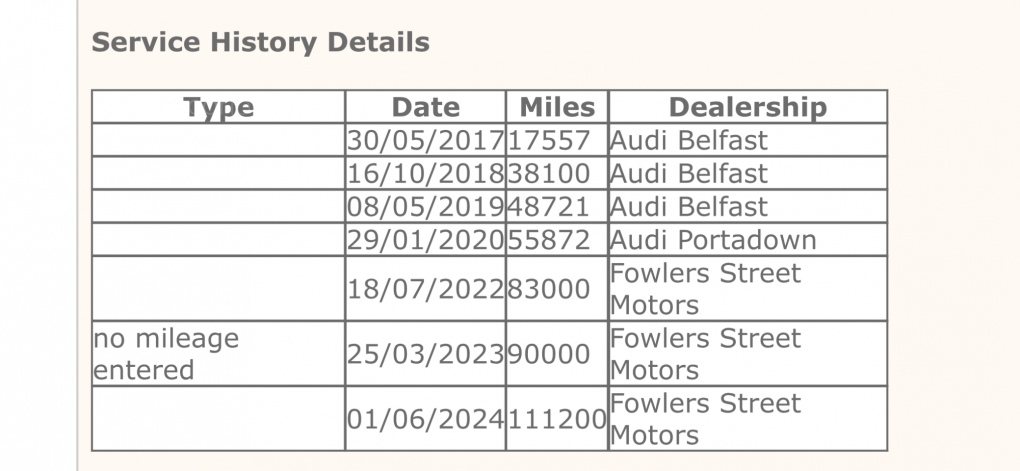Click the 38100 miles value

click(x=550, y=174)
